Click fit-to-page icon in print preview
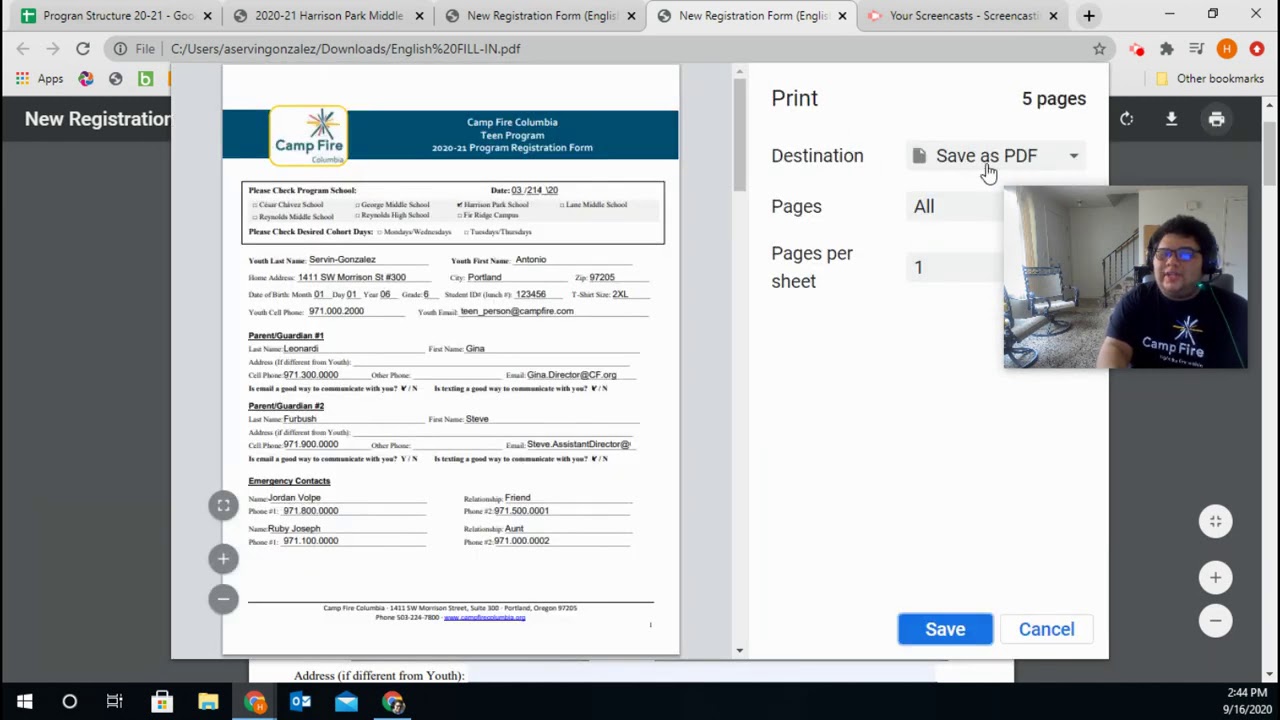 (223, 505)
